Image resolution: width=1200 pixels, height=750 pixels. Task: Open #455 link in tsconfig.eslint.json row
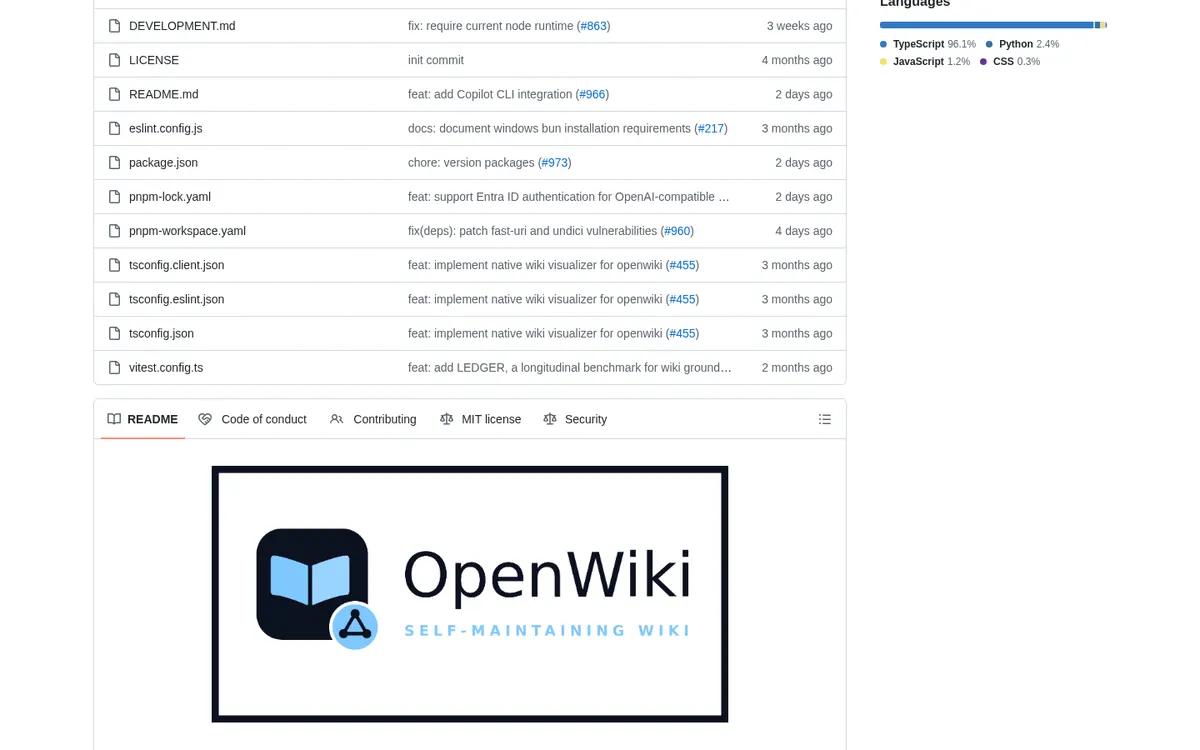(683, 299)
